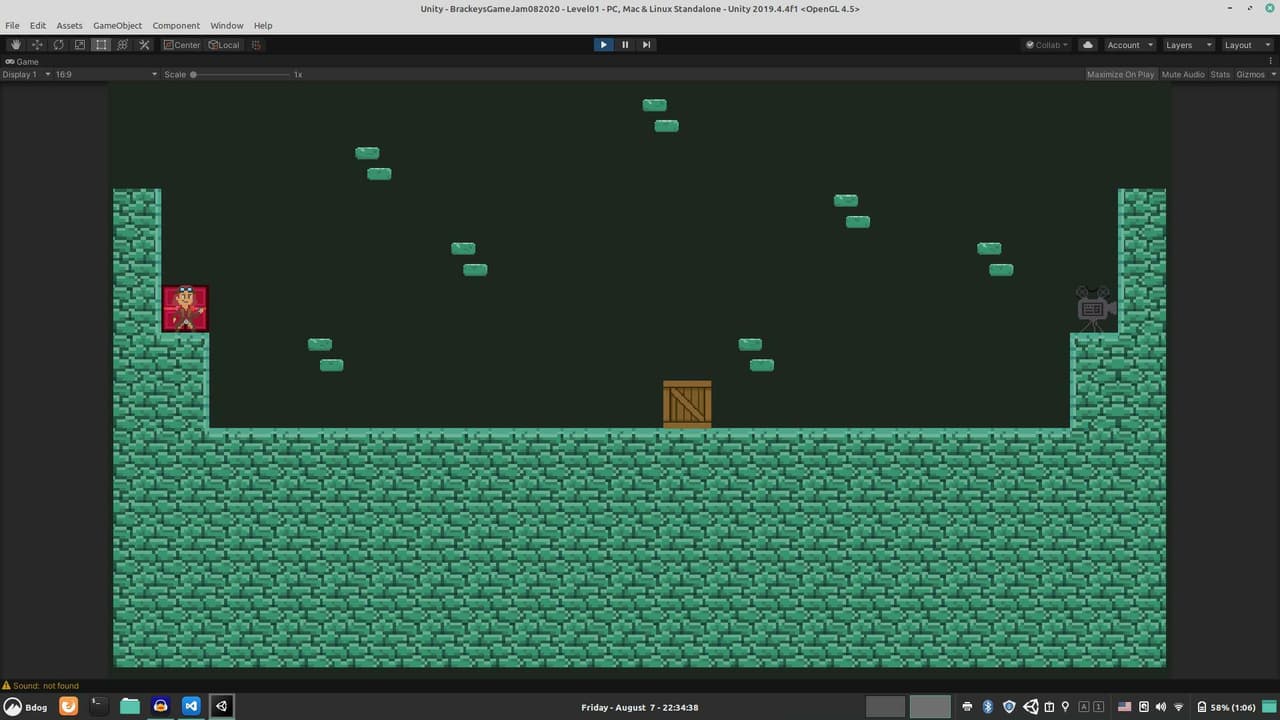
Task: Open the US keyboard layout flag
Action: click(1125, 707)
